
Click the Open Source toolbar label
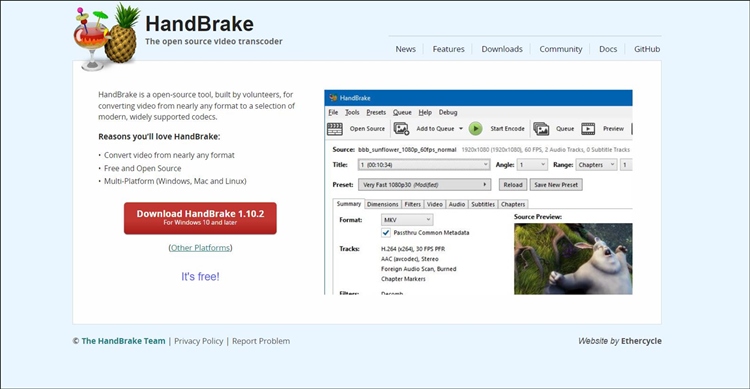pos(367,129)
